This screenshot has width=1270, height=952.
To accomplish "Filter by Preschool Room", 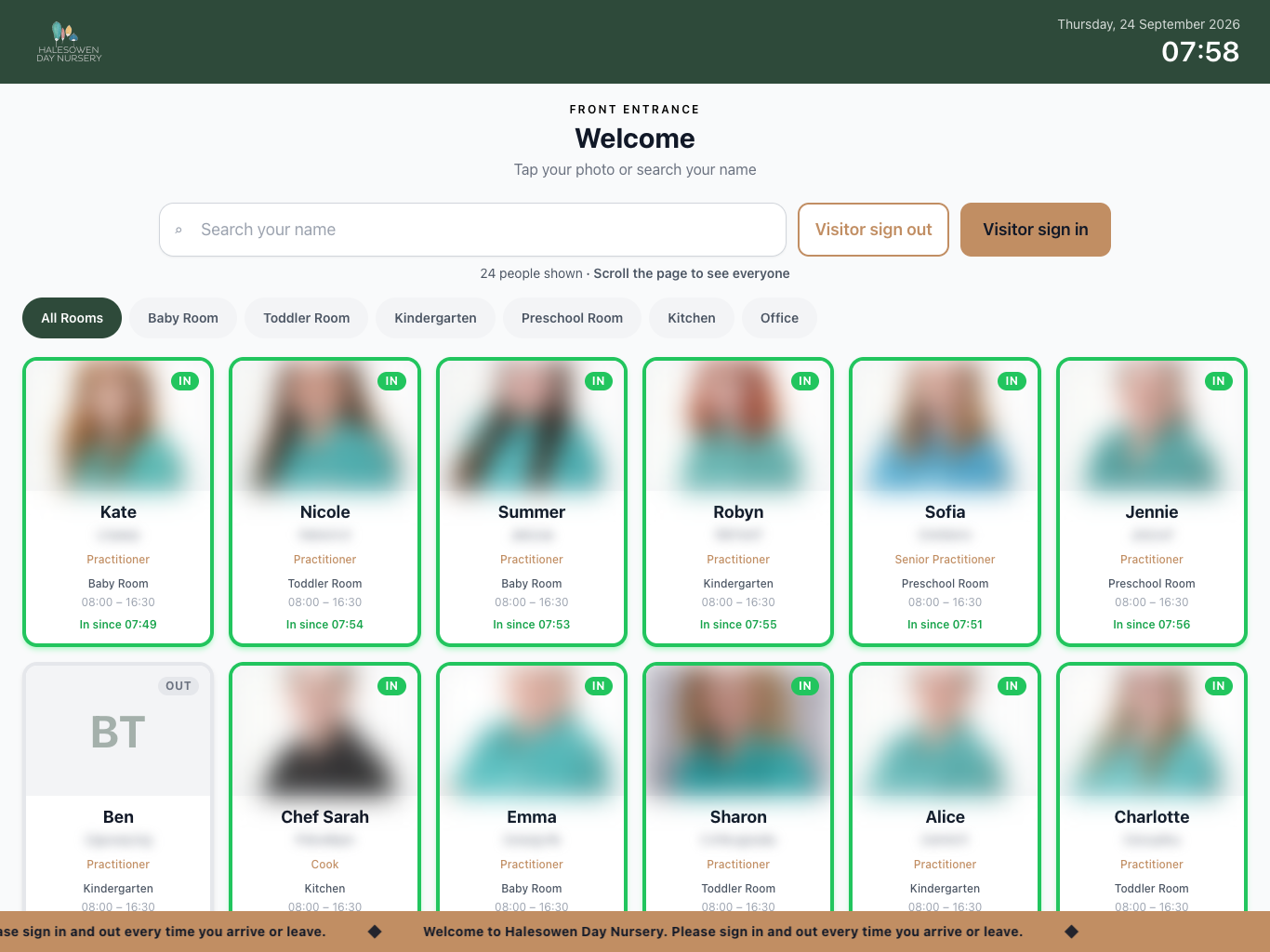I will point(572,318).
